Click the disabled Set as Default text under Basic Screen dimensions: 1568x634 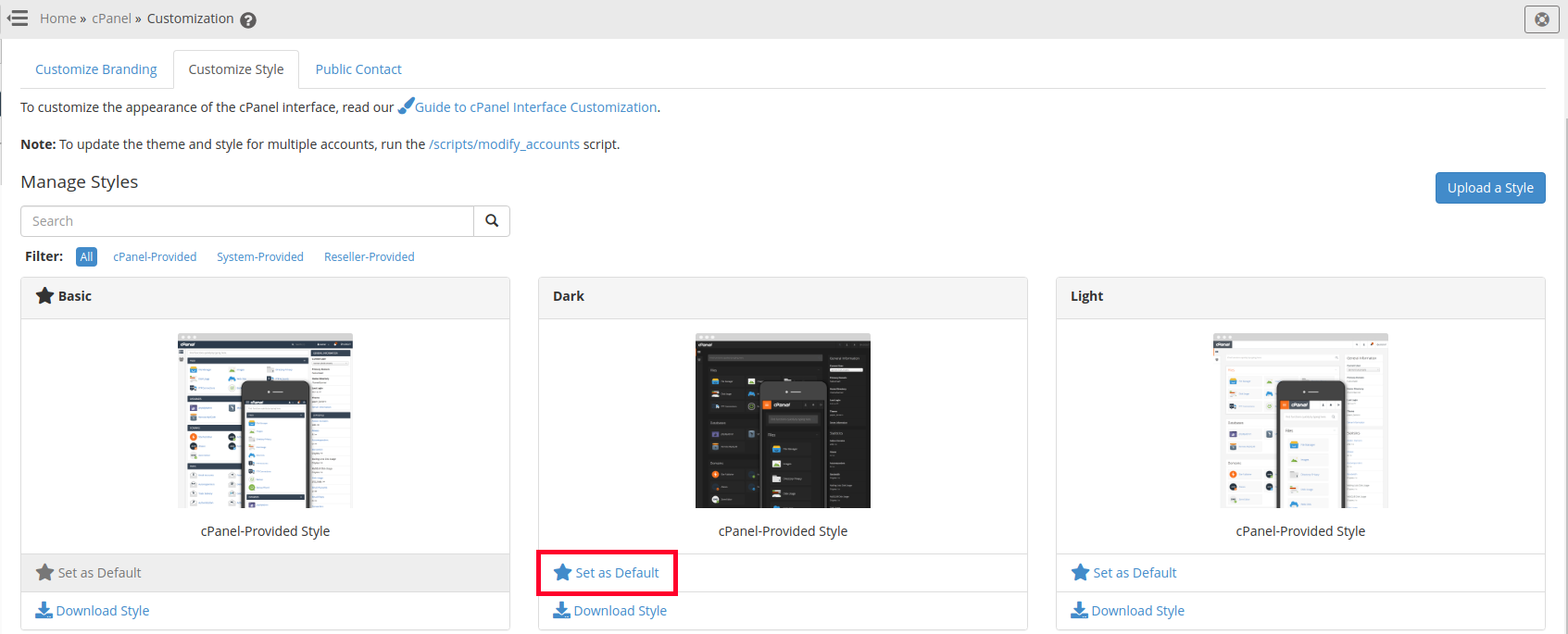tap(99, 573)
